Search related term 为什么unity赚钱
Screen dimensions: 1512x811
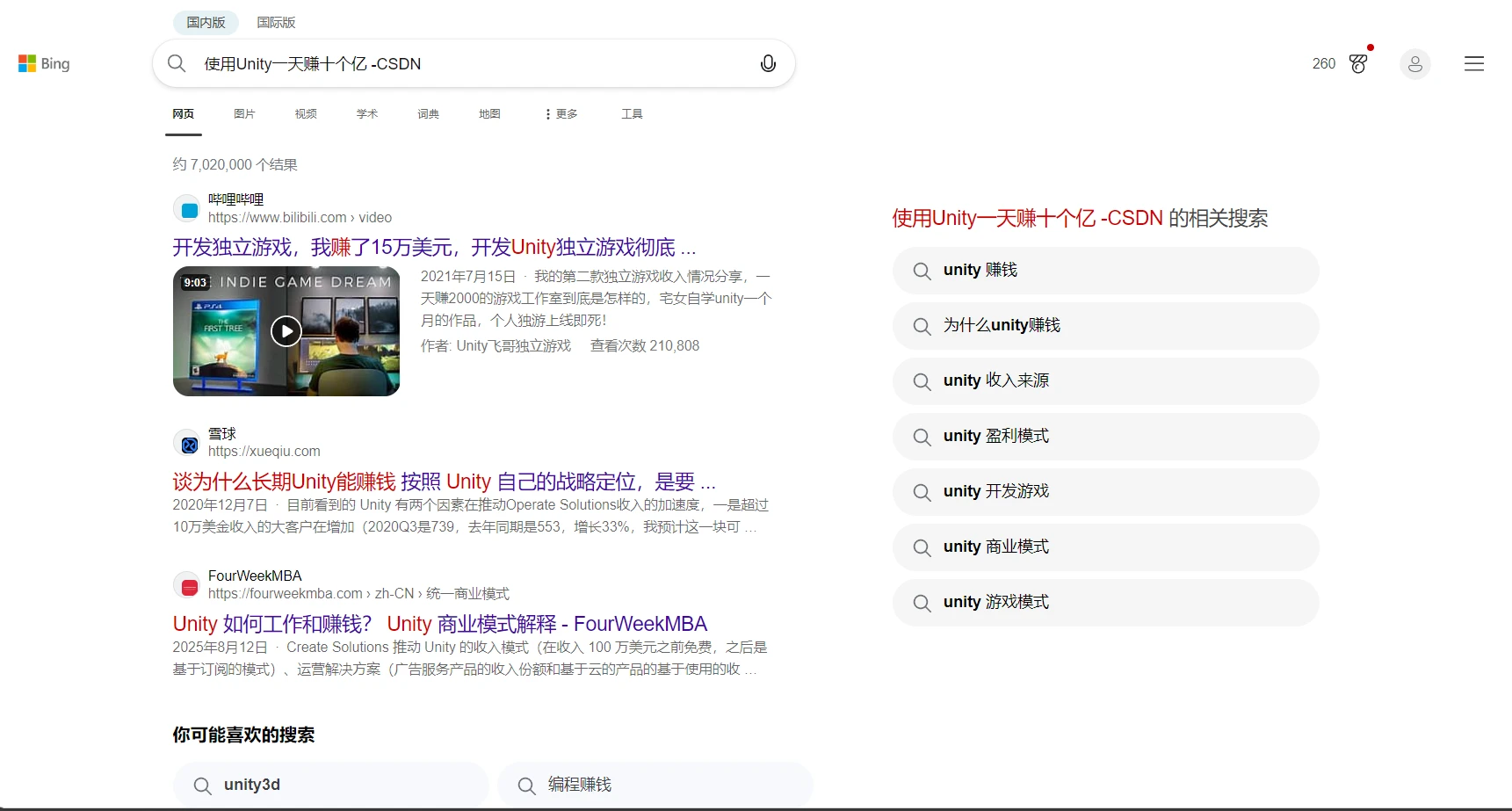click(x=1106, y=326)
